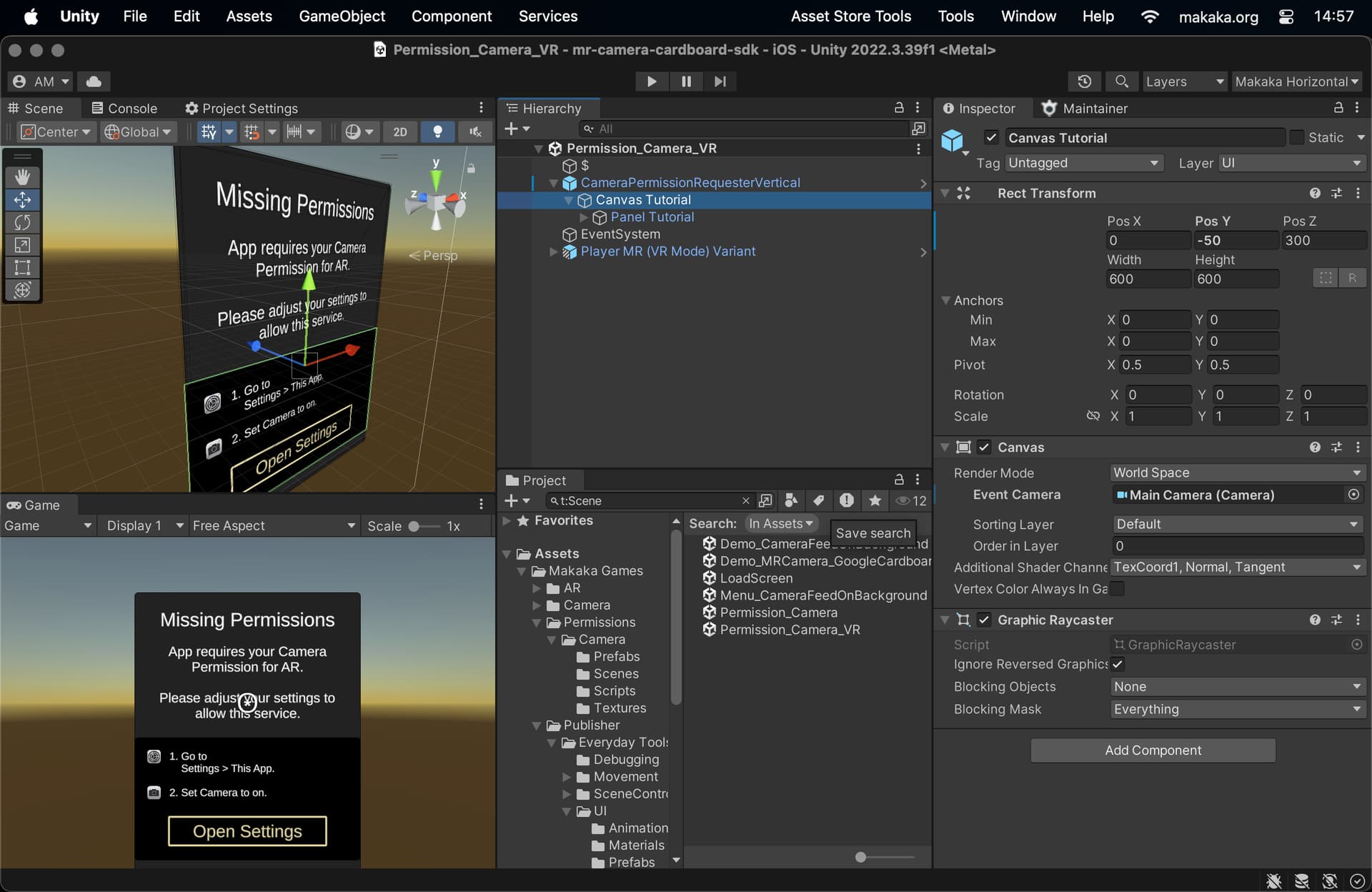Click Open Settings in the Game view
The height and width of the screenshot is (892, 1372).
click(x=247, y=831)
